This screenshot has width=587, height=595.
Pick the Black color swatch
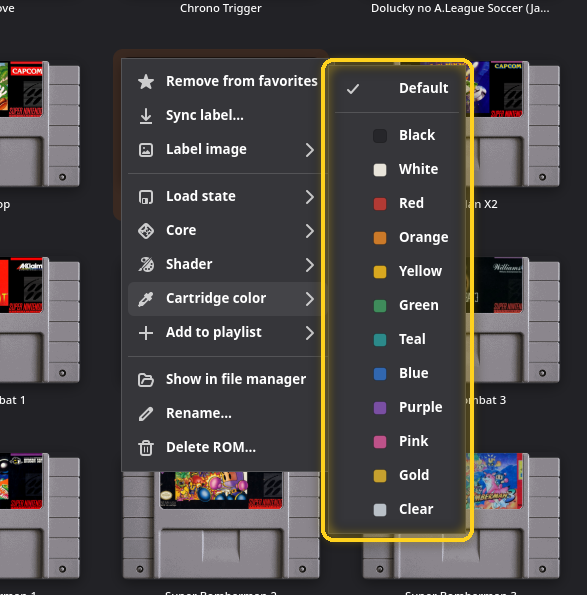tap(380, 136)
